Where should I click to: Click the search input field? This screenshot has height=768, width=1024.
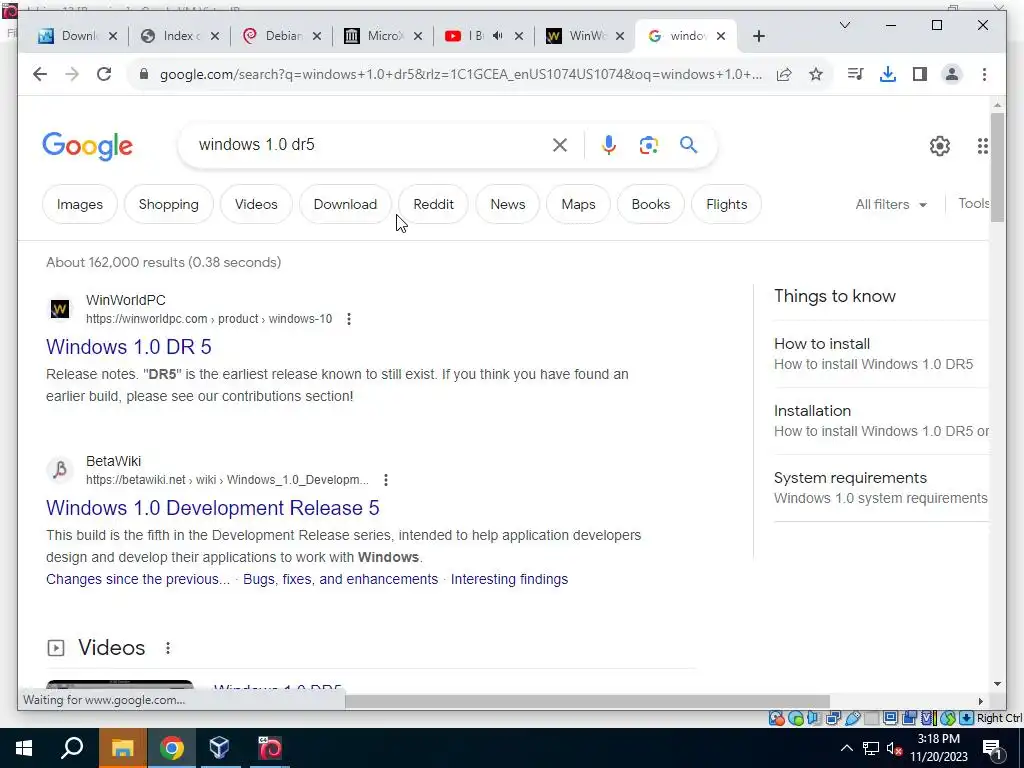coord(369,145)
